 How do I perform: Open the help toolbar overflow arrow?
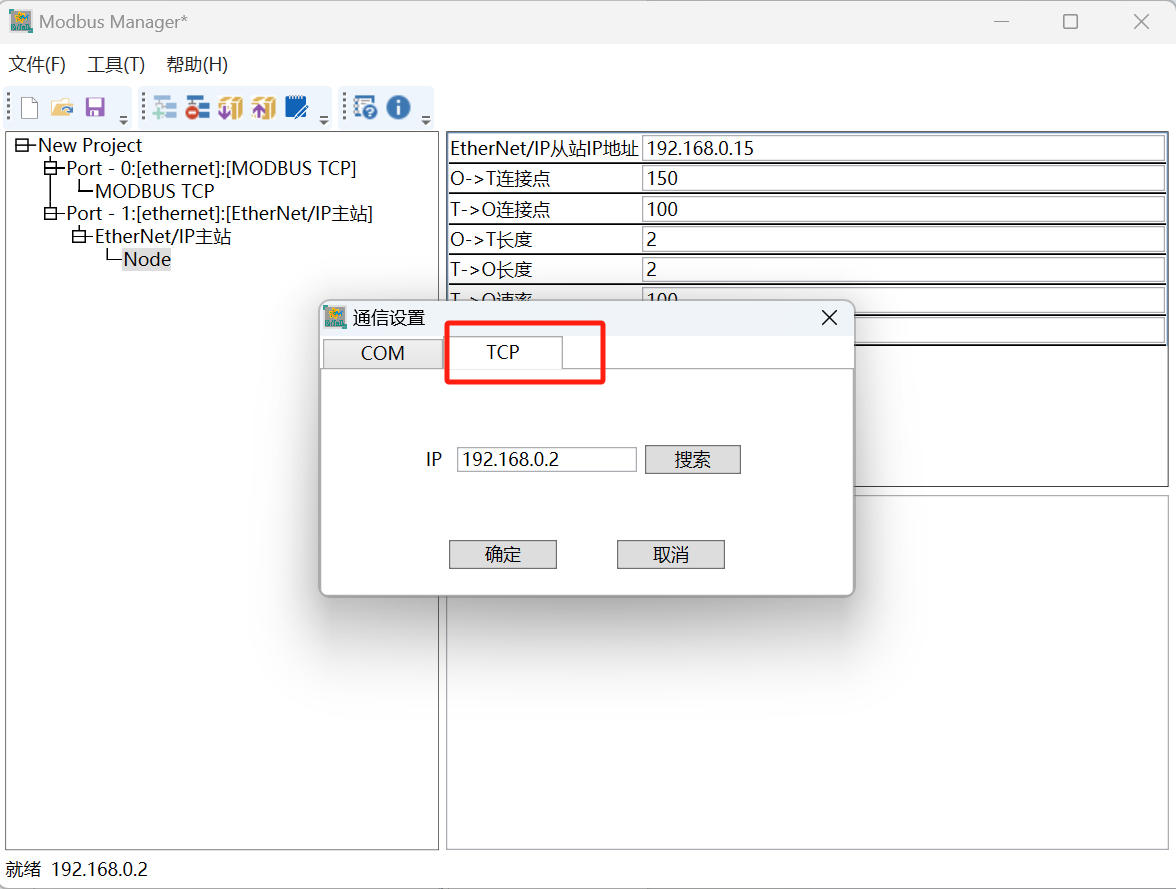coord(426,119)
